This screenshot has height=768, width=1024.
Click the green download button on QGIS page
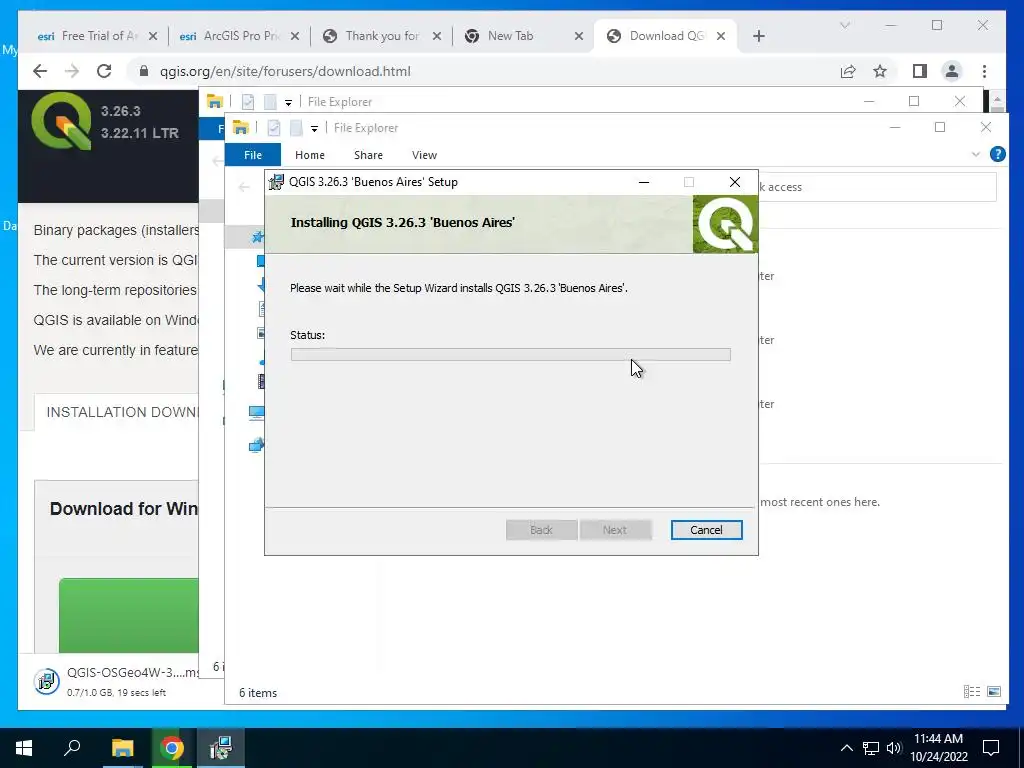(129, 615)
